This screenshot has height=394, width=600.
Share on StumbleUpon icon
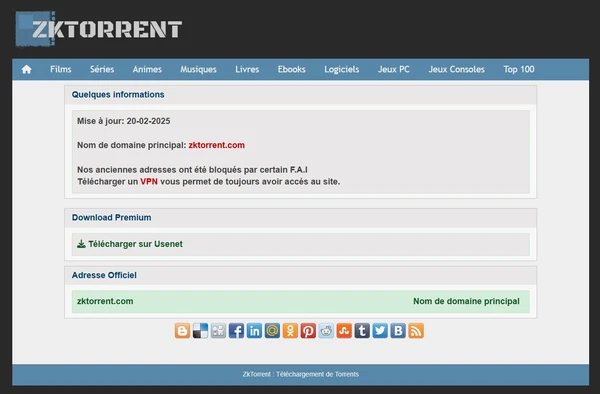[x=344, y=331]
